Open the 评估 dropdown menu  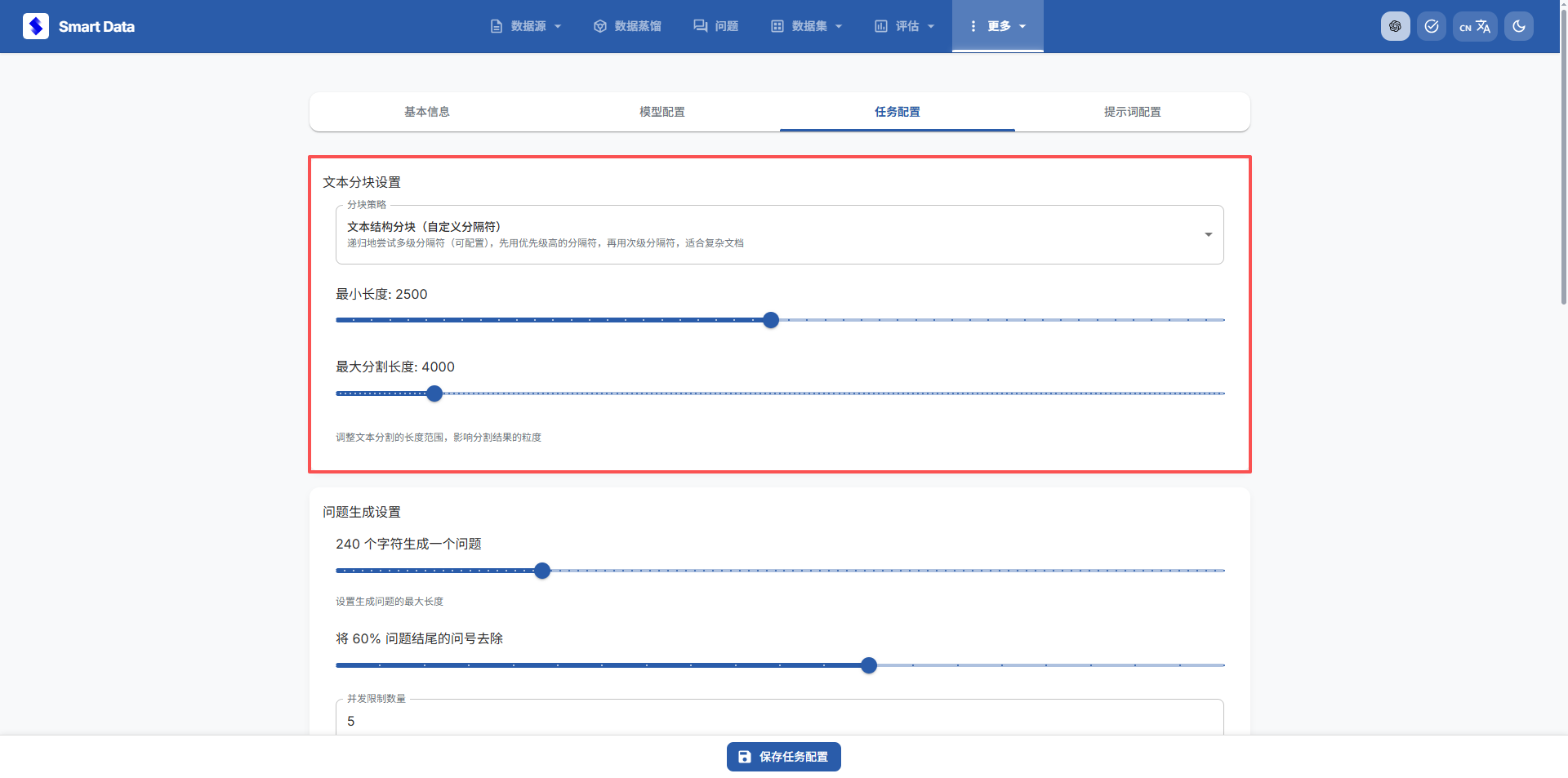(905, 26)
